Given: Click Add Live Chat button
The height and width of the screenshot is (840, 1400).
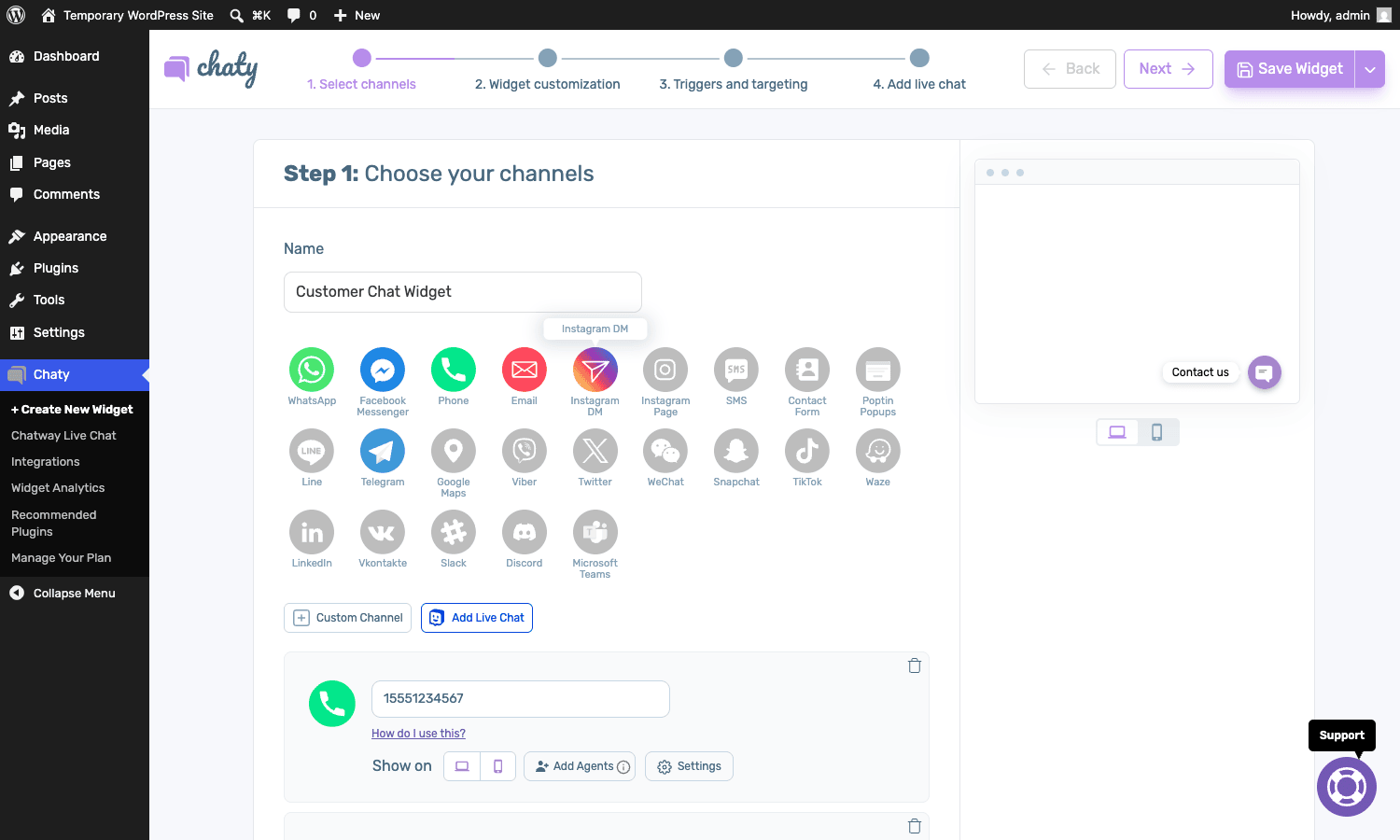Looking at the screenshot, I should (477, 618).
